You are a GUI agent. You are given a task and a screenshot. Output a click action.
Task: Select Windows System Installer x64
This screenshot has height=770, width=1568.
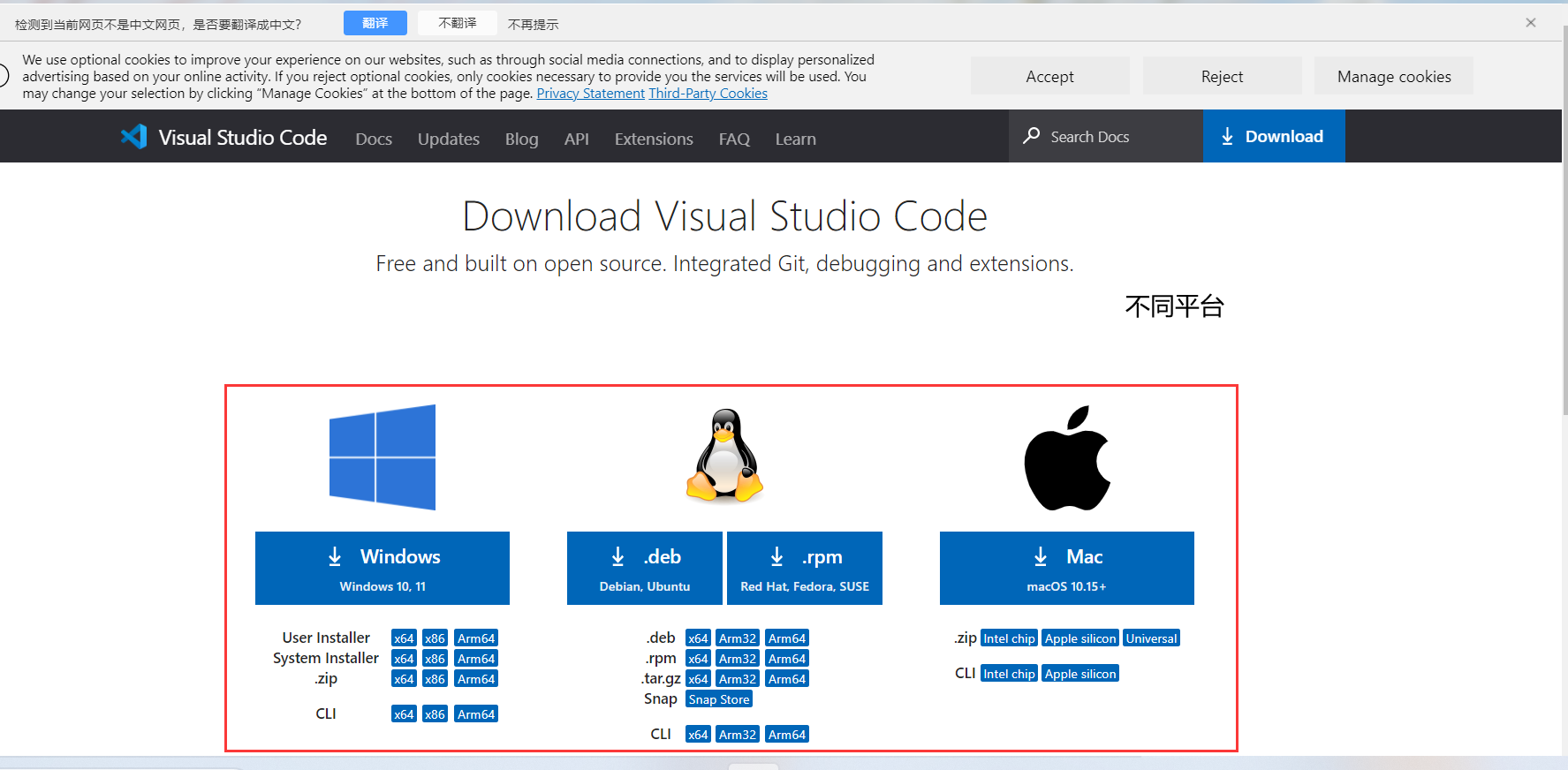point(404,658)
